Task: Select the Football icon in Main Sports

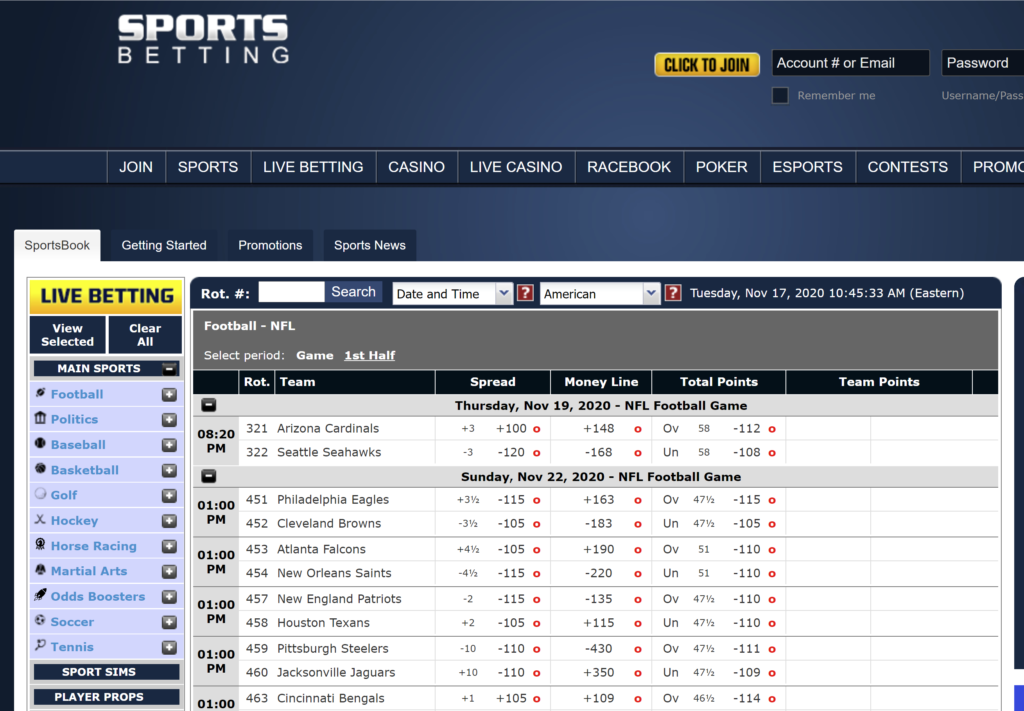Action: point(40,394)
